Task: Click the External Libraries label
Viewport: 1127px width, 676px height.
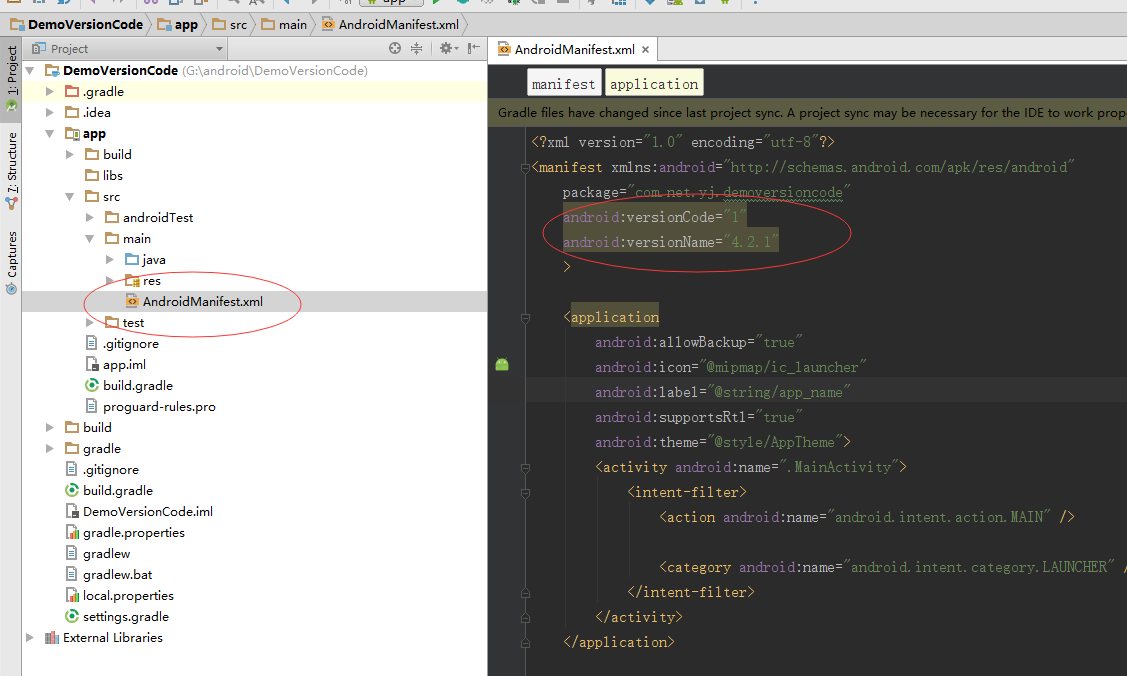Action: [113, 638]
